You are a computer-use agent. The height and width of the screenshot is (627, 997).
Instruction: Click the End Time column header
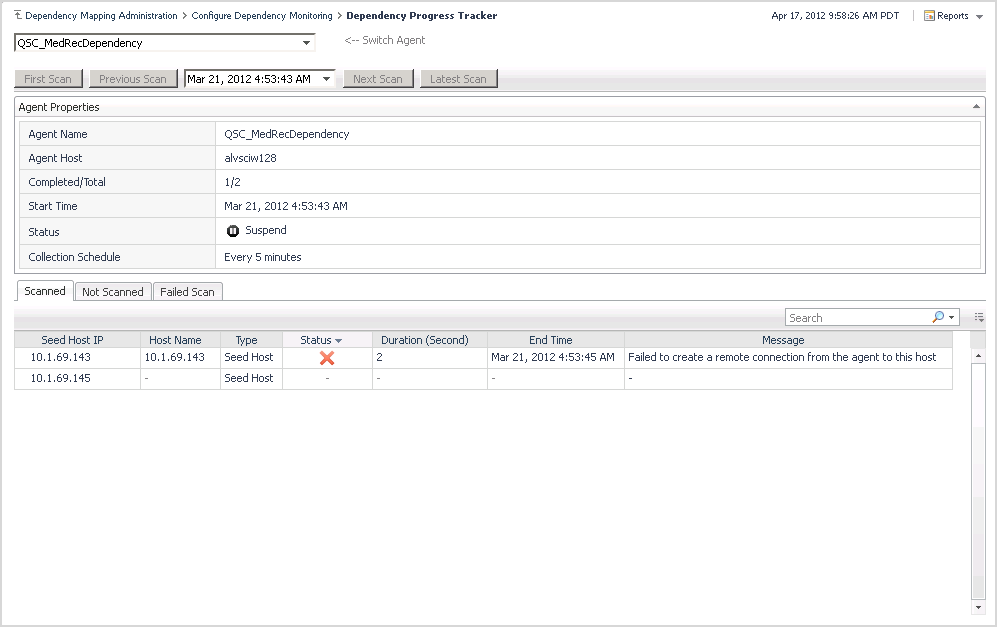[551, 340]
